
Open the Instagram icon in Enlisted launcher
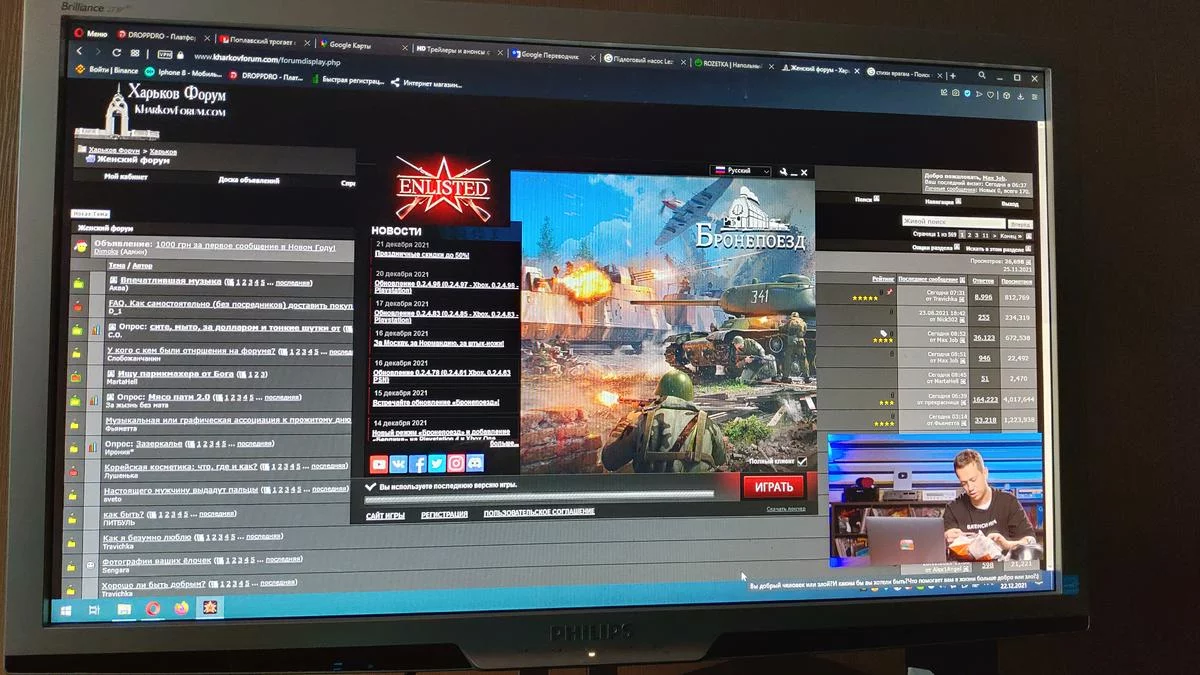455,463
